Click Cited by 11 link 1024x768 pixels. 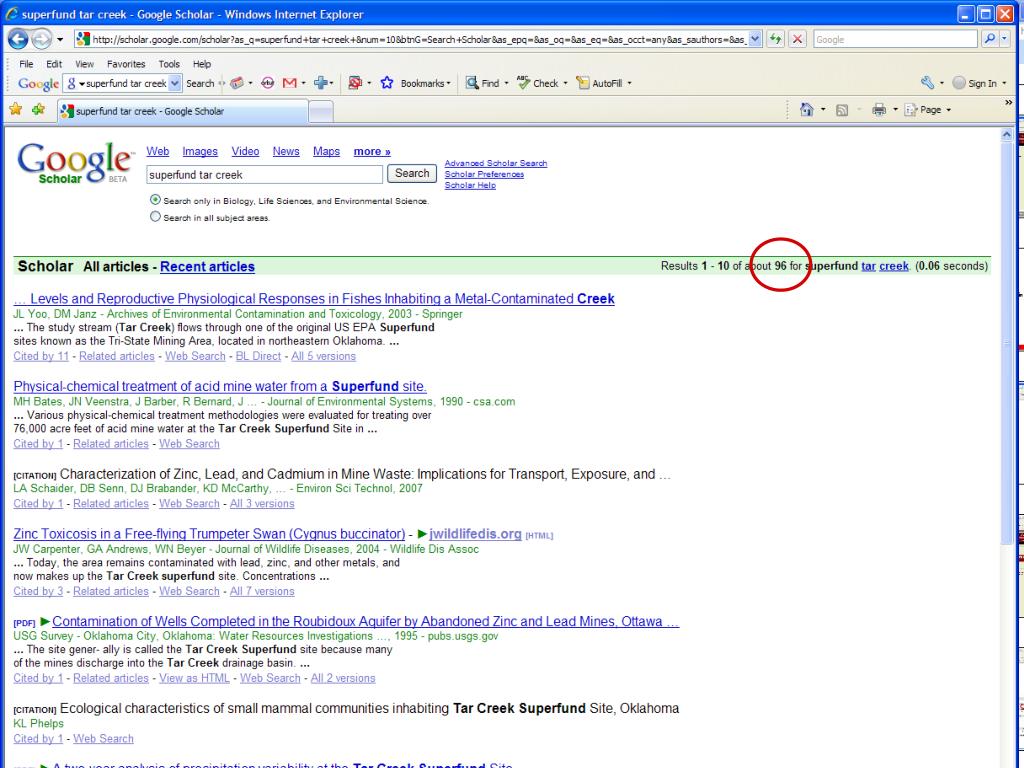(40, 356)
